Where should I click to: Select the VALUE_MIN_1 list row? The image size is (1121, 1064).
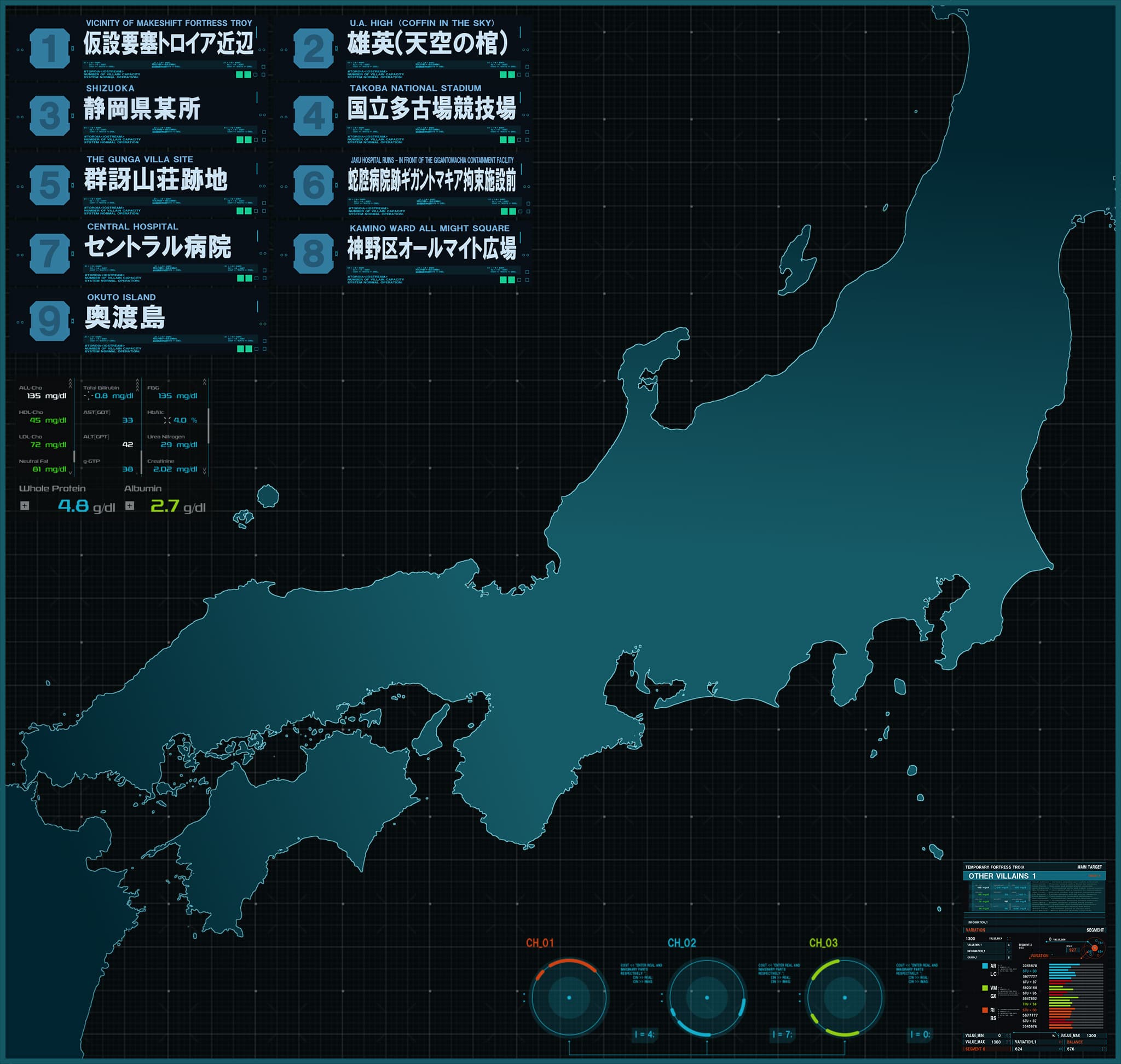coord(984,945)
